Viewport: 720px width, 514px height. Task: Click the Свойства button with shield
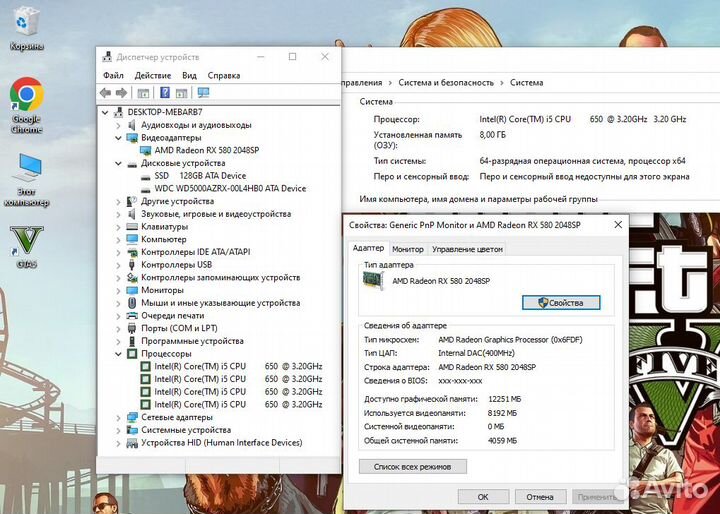tap(561, 303)
